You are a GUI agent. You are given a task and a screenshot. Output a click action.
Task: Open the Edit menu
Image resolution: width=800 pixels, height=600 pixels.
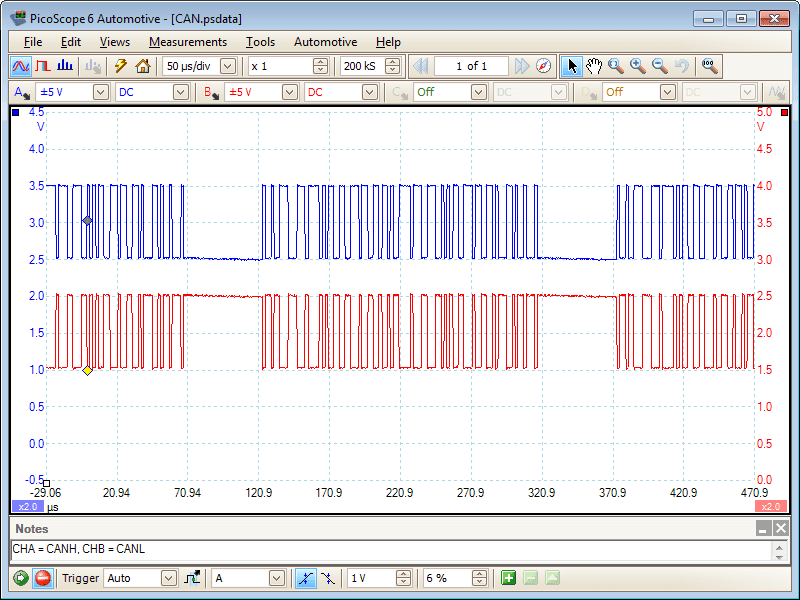coord(71,42)
